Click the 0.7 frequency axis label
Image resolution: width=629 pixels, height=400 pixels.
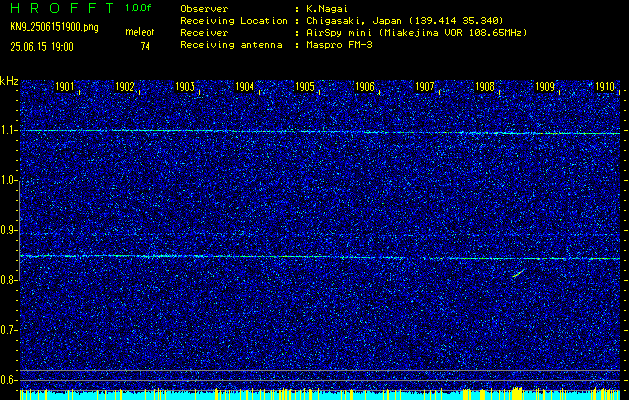pyautogui.click(x=6, y=330)
